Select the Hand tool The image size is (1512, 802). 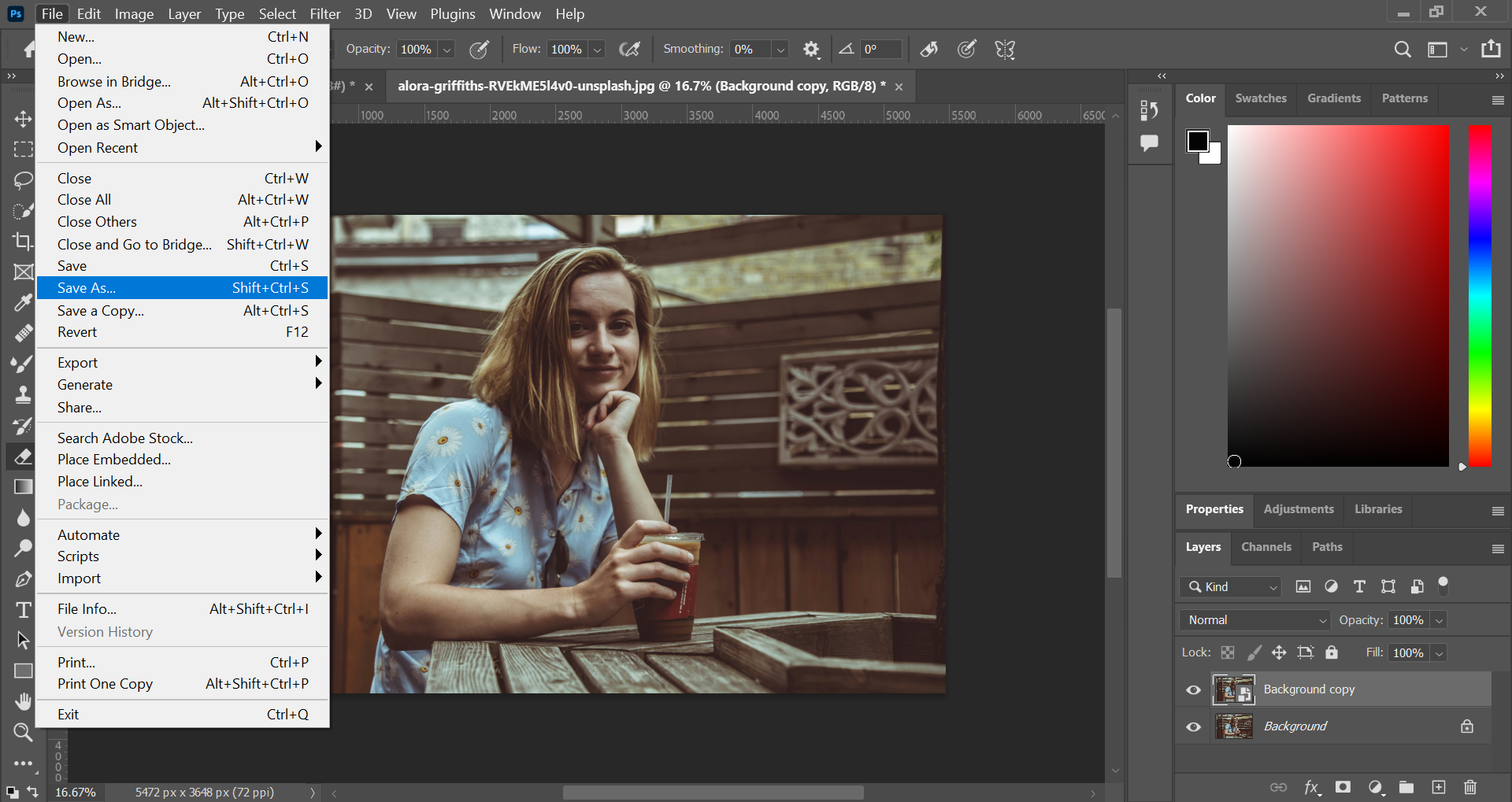[x=23, y=701]
